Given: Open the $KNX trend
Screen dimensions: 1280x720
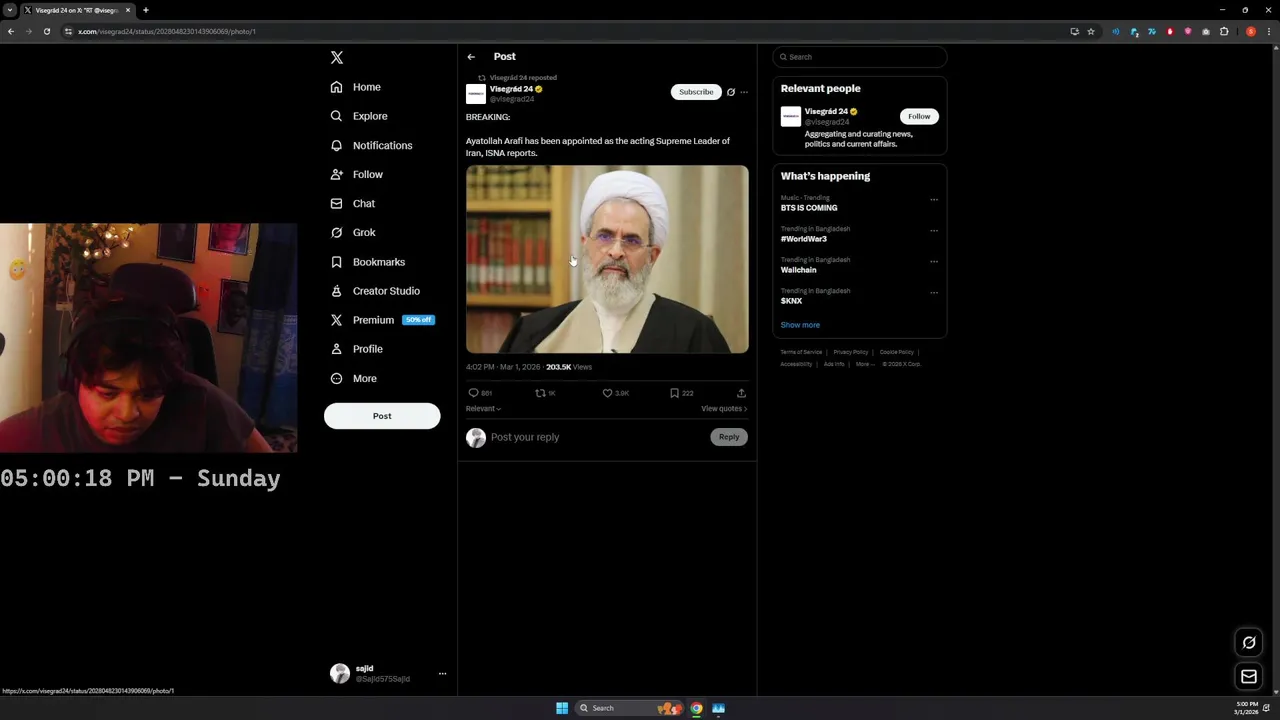Looking at the screenshot, I should (792, 301).
